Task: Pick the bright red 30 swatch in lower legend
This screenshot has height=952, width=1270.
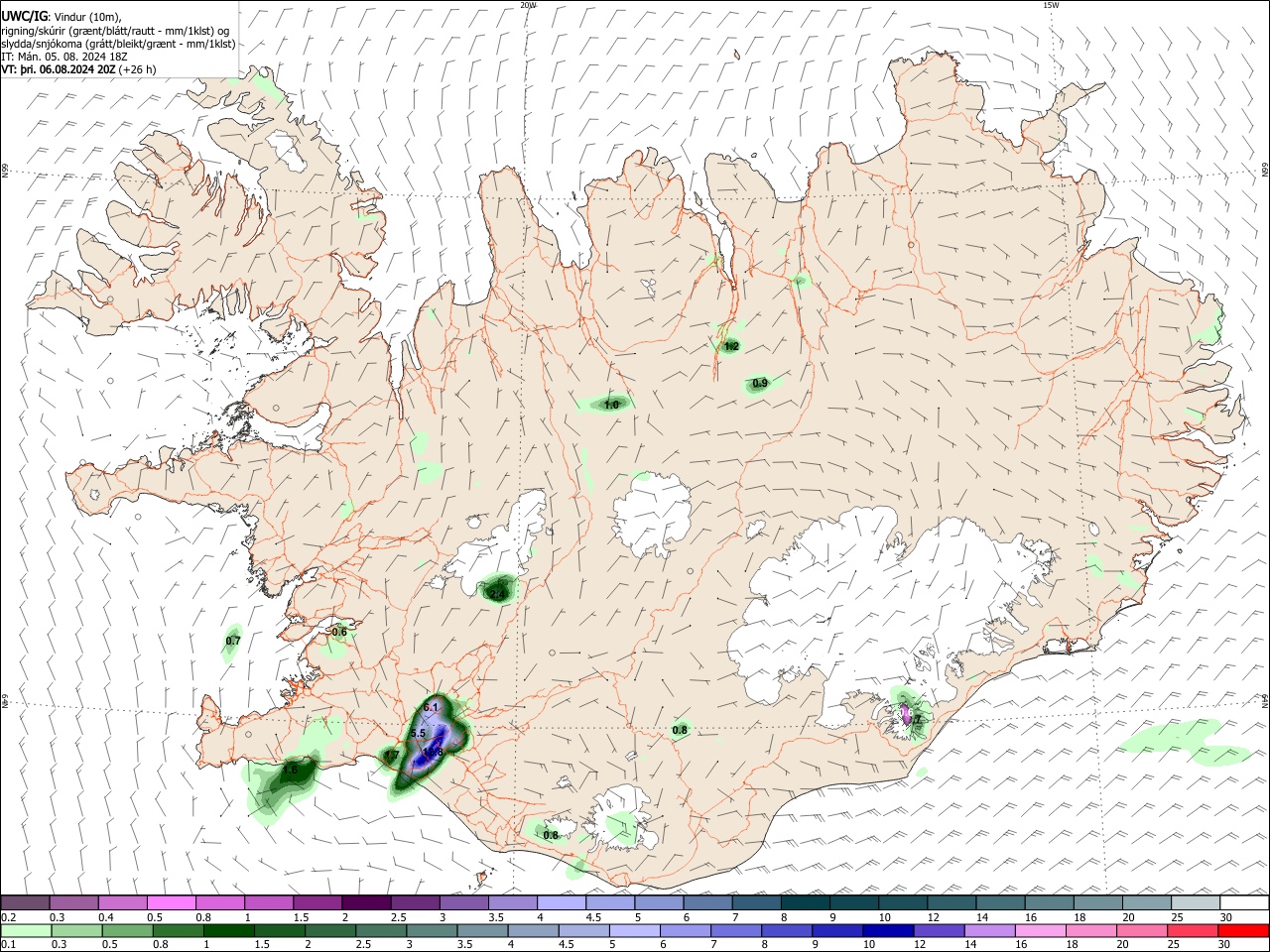Action: (1243, 930)
